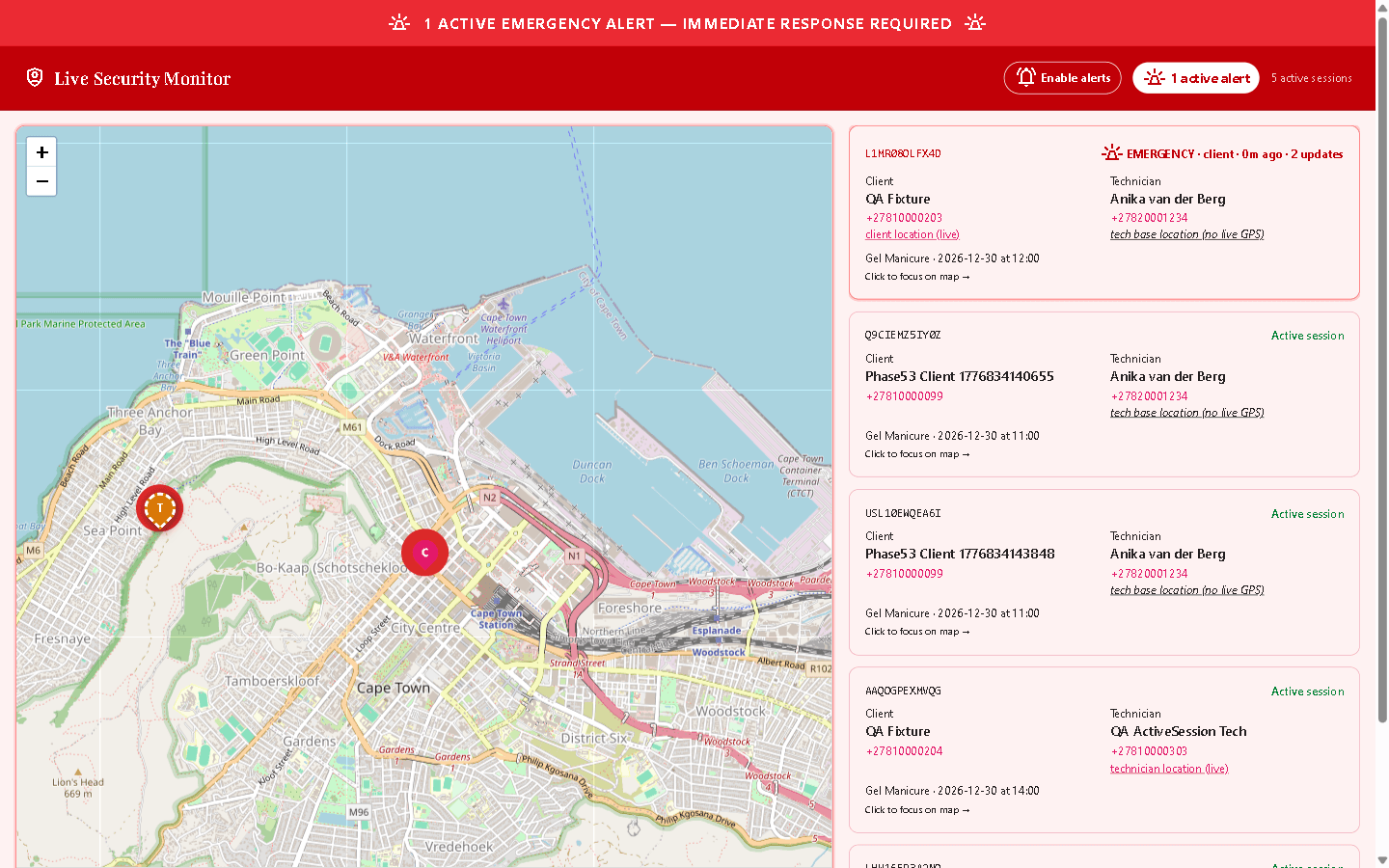Select the orange technician T map marker

pyautogui.click(x=160, y=508)
